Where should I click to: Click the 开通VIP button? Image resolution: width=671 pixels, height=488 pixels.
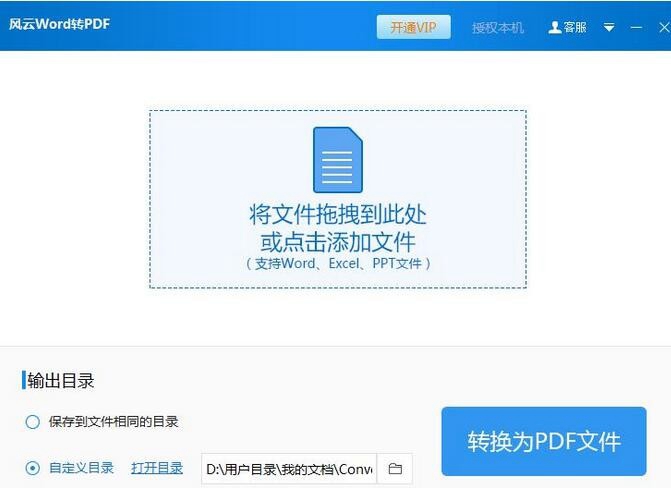pyautogui.click(x=413, y=27)
